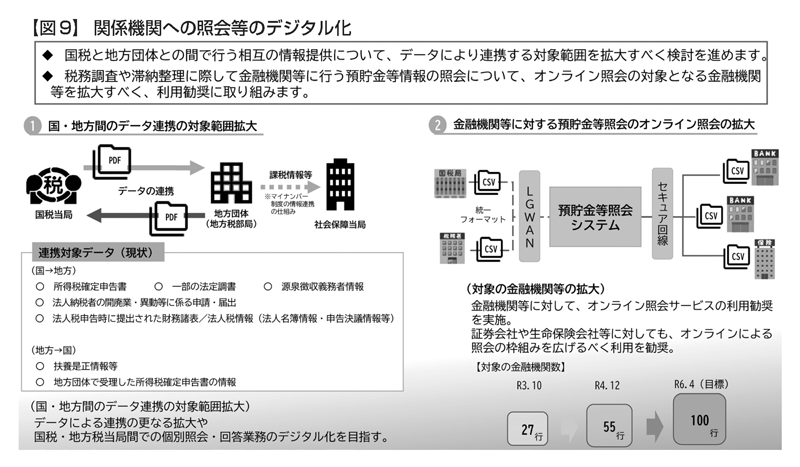This screenshot has height=467, width=800.
Task: Click the circled number 2 section marker
Action: [437, 125]
